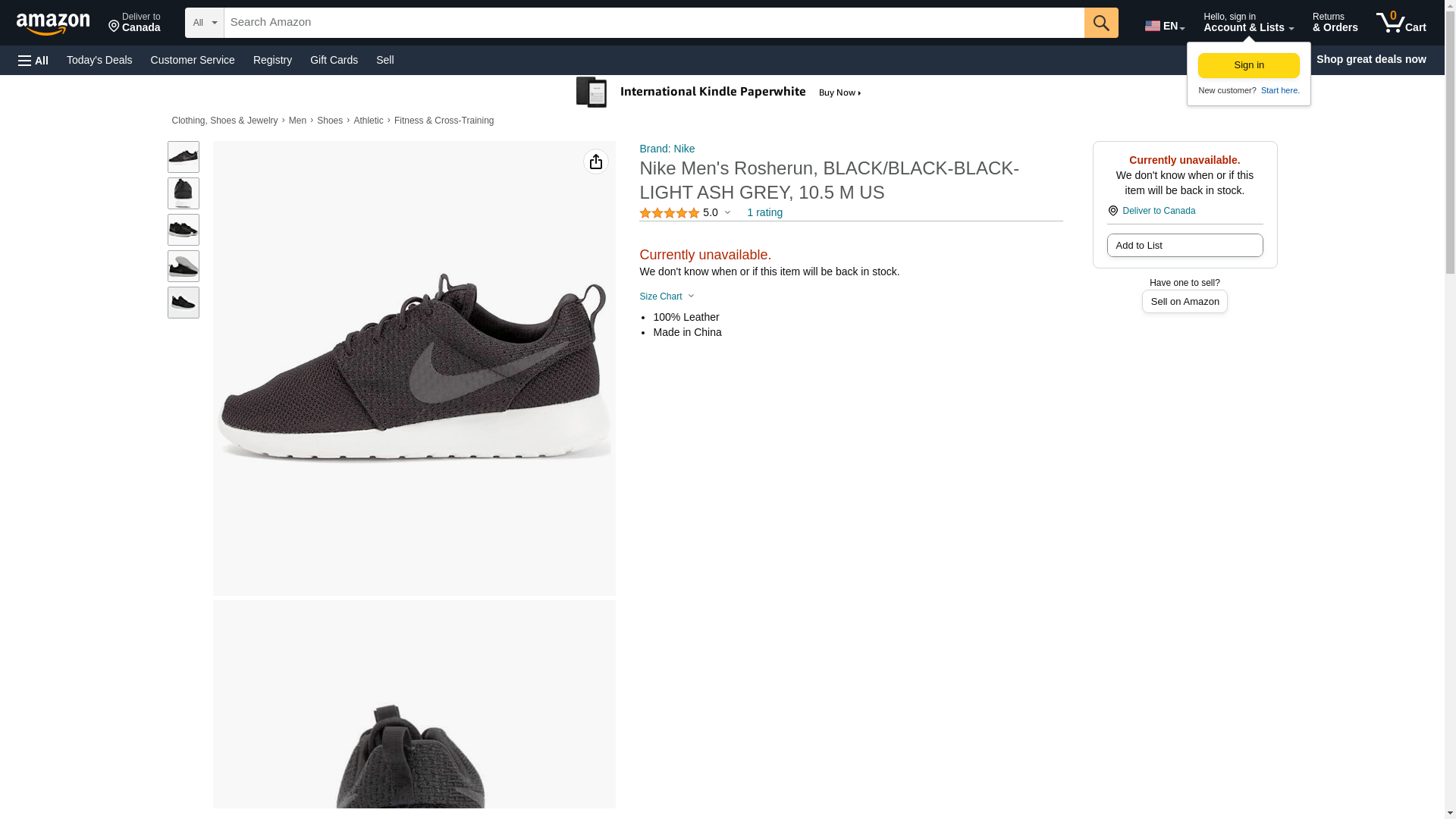Viewport: 1456px width, 819px height.
Task: Expand the EN language selector
Action: coord(1164,26)
